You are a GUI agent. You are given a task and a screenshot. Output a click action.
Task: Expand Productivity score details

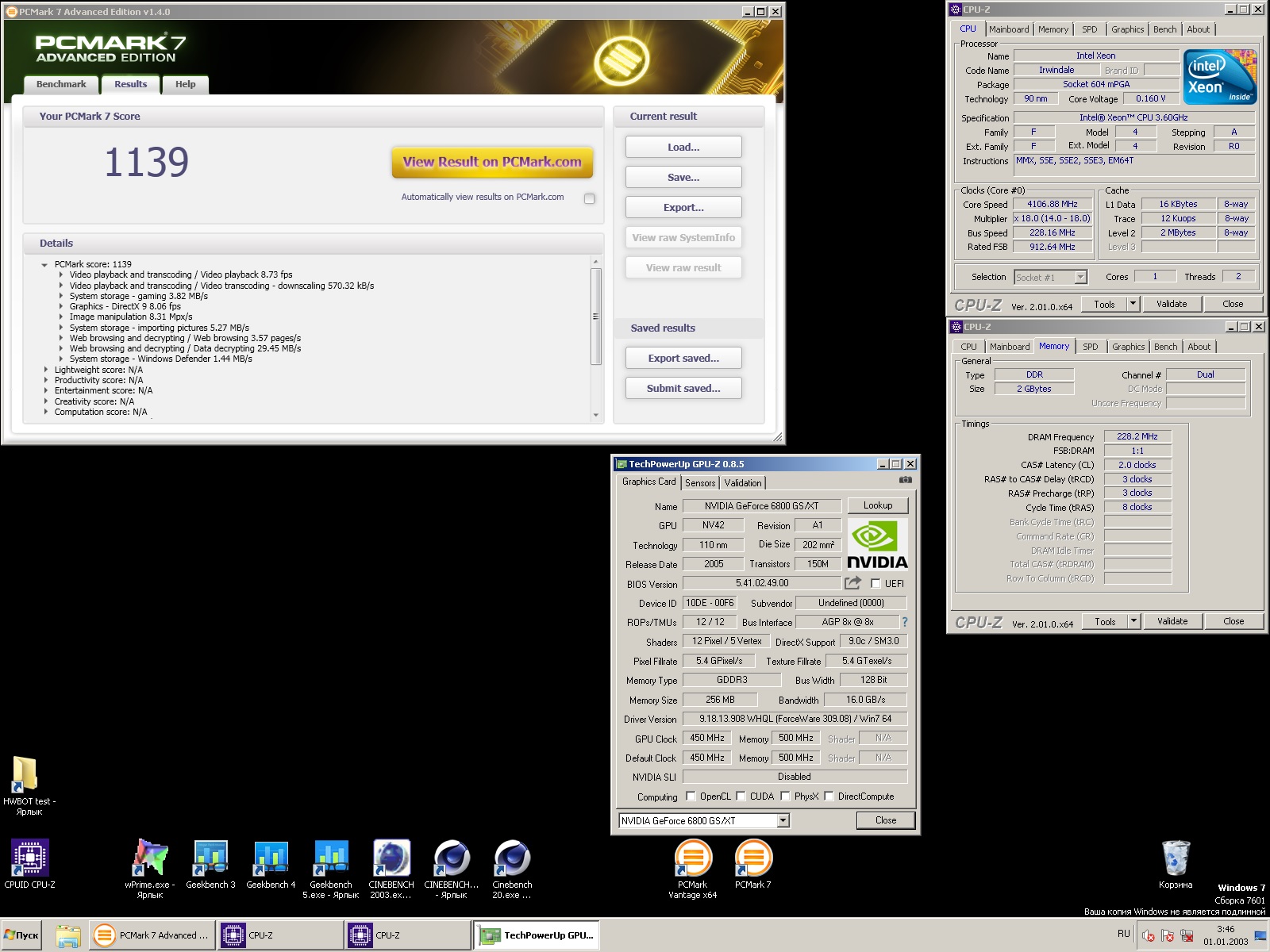[x=45, y=380]
